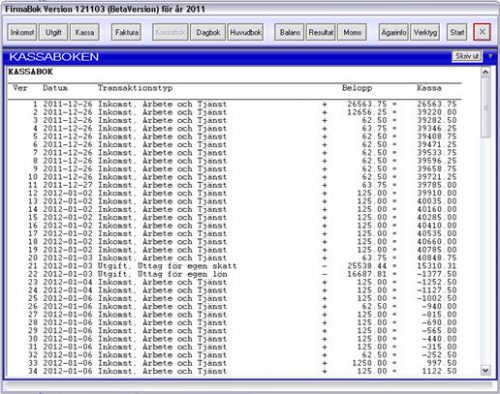500x394 pixels.
Task: Open the Ägarinfo page
Action: click(394, 33)
